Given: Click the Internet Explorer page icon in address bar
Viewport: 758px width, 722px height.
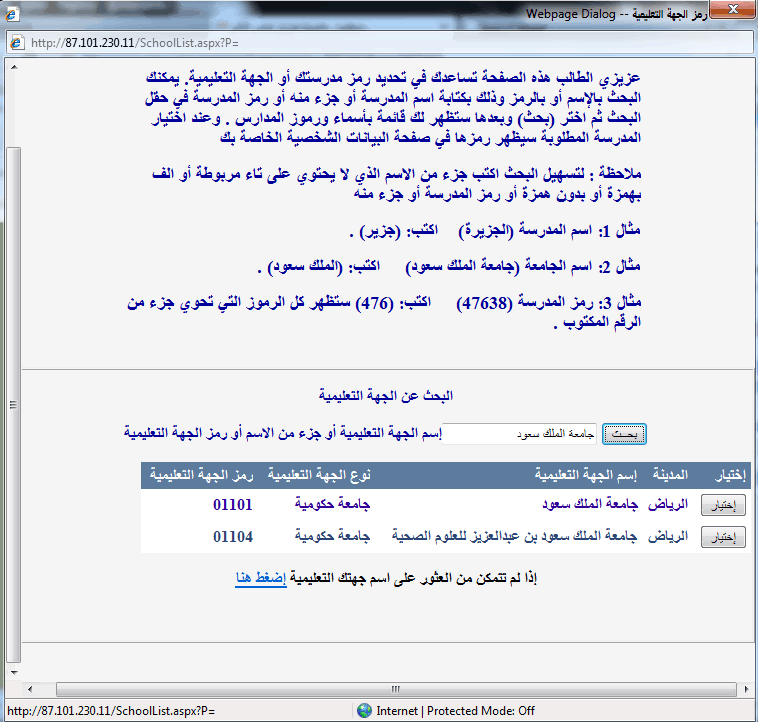Looking at the screenshot, I should click(x=17, y=43).
